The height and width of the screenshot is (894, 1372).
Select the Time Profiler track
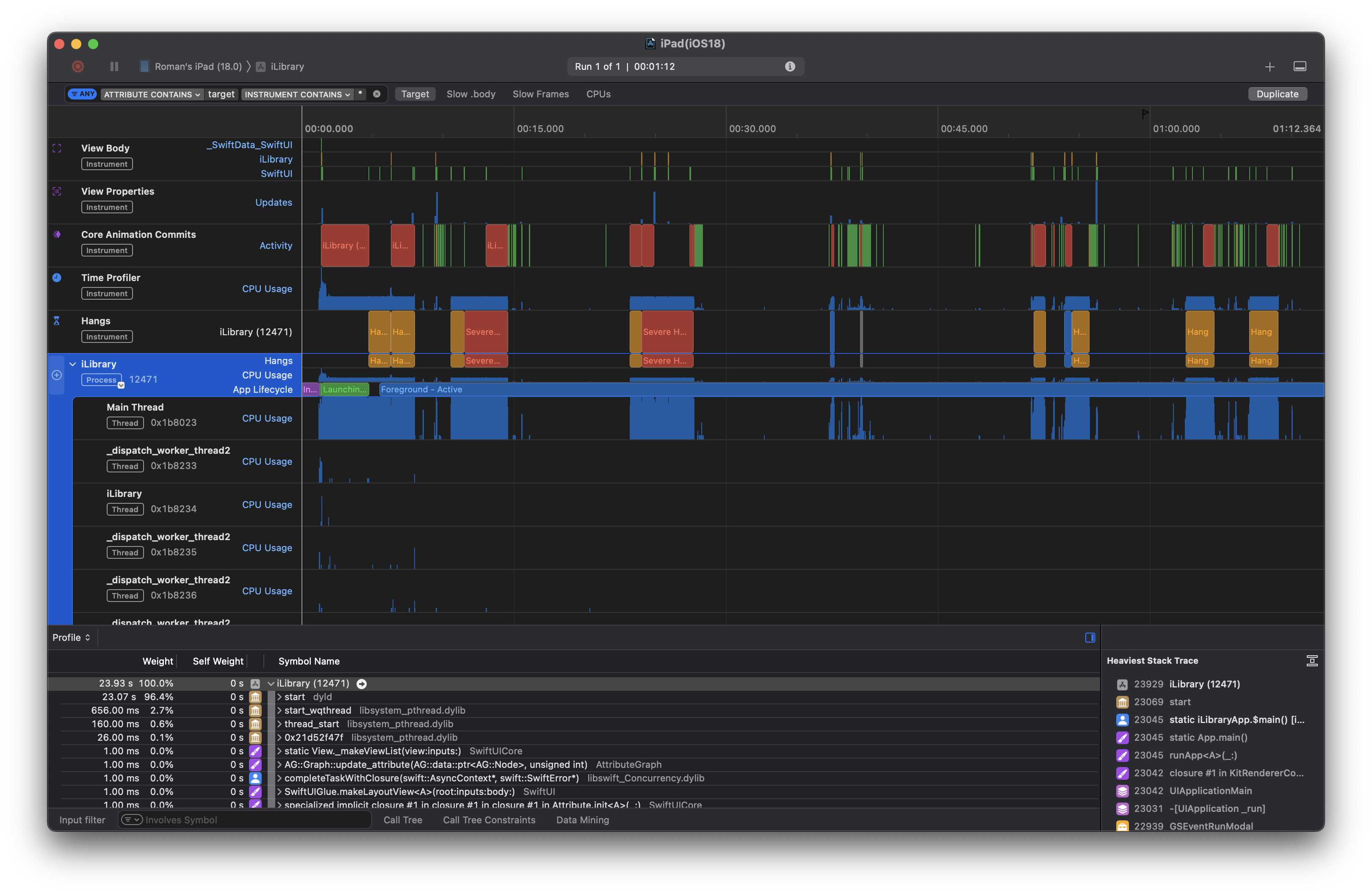(x=174, y=289)
